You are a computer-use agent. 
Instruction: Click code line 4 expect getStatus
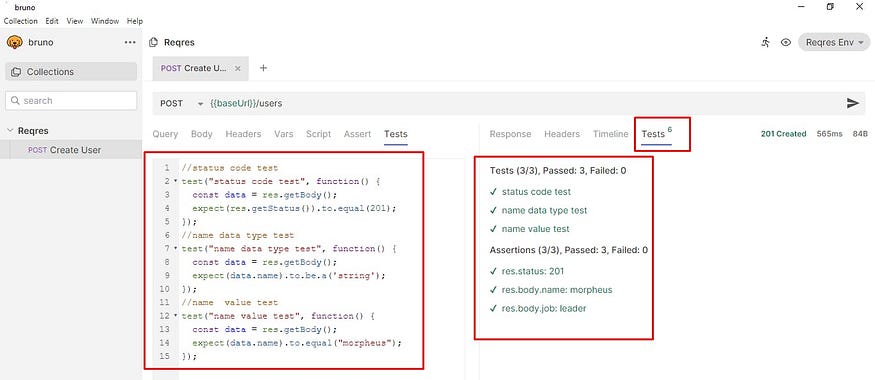(x=294, y=209)
